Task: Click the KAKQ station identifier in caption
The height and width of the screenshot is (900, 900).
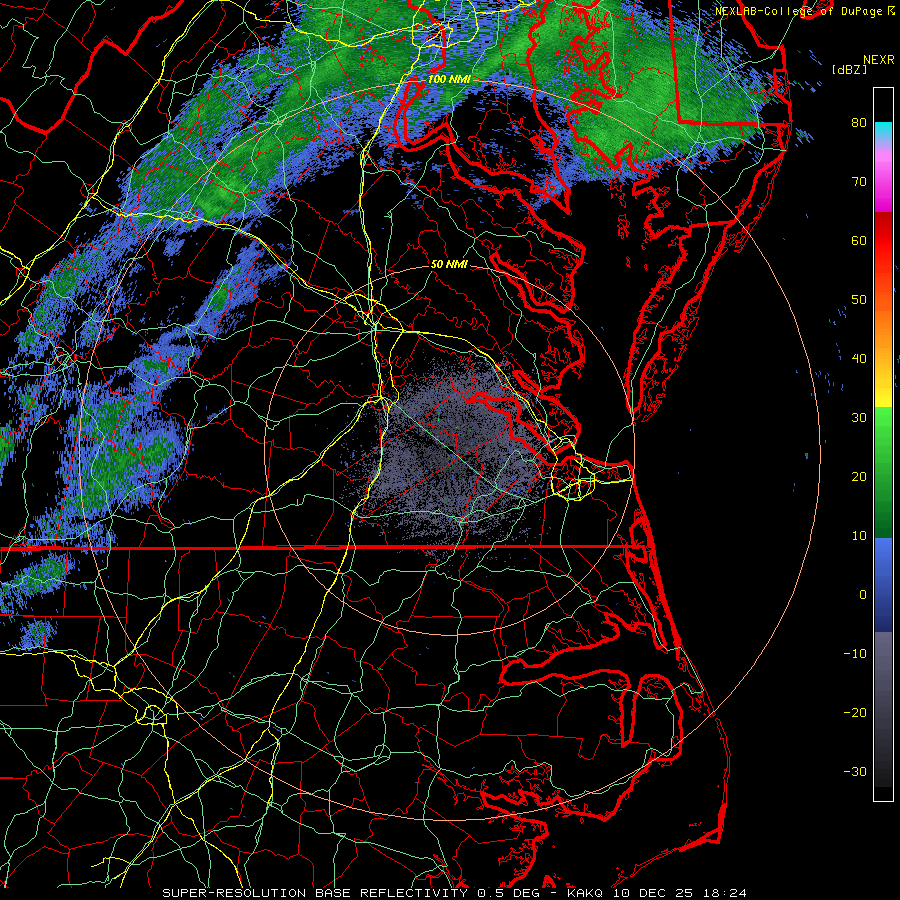Action: 585,893
